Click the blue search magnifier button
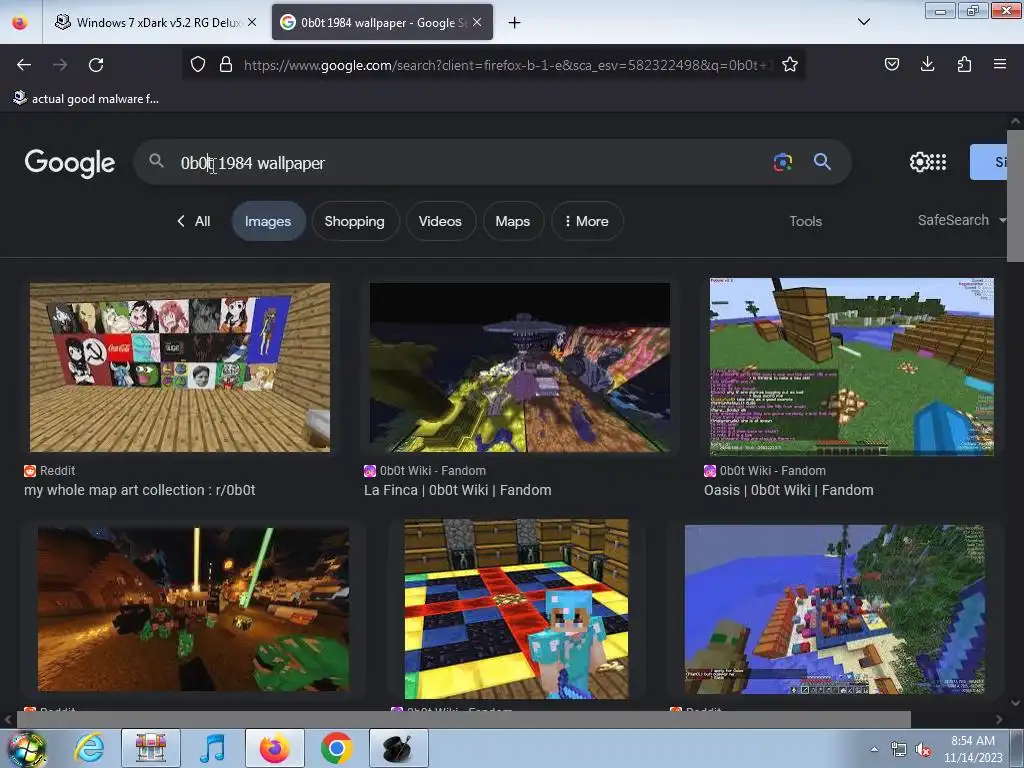 pyautogui.click(x=822, y=162)
